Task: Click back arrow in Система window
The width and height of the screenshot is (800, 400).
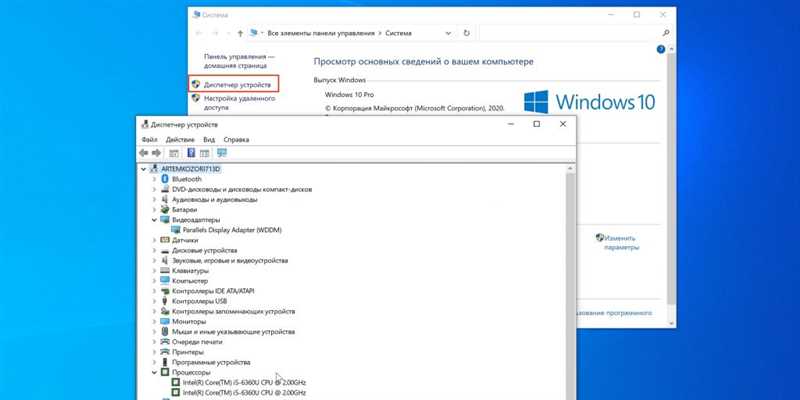Action: pos(199,33)
